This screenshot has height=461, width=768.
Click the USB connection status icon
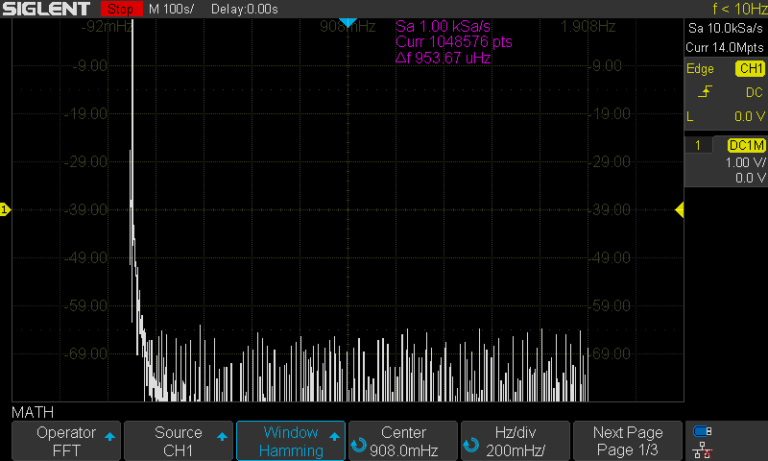click(703, 432)
